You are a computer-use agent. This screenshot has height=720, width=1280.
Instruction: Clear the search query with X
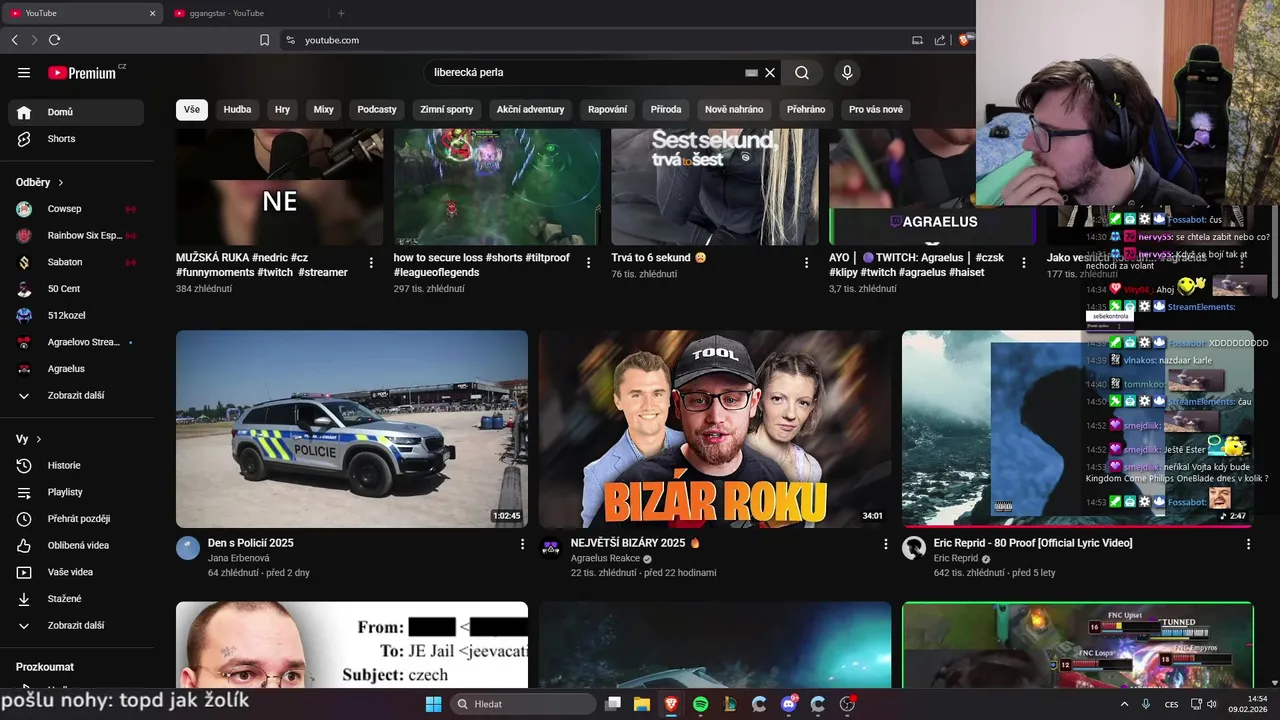(x=770, y=72)
